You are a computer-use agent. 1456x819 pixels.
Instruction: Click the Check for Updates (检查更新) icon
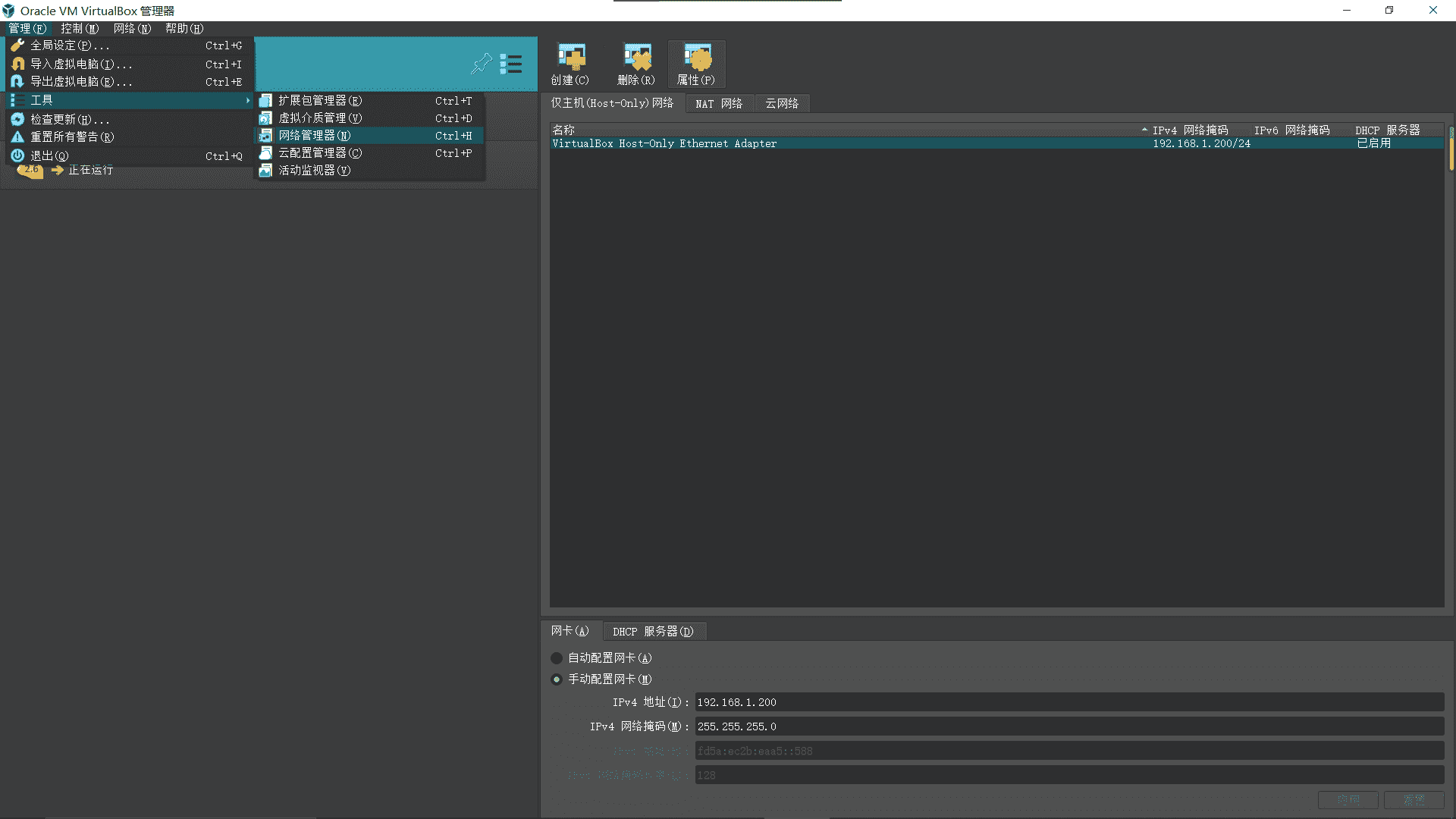pos(17,119)
